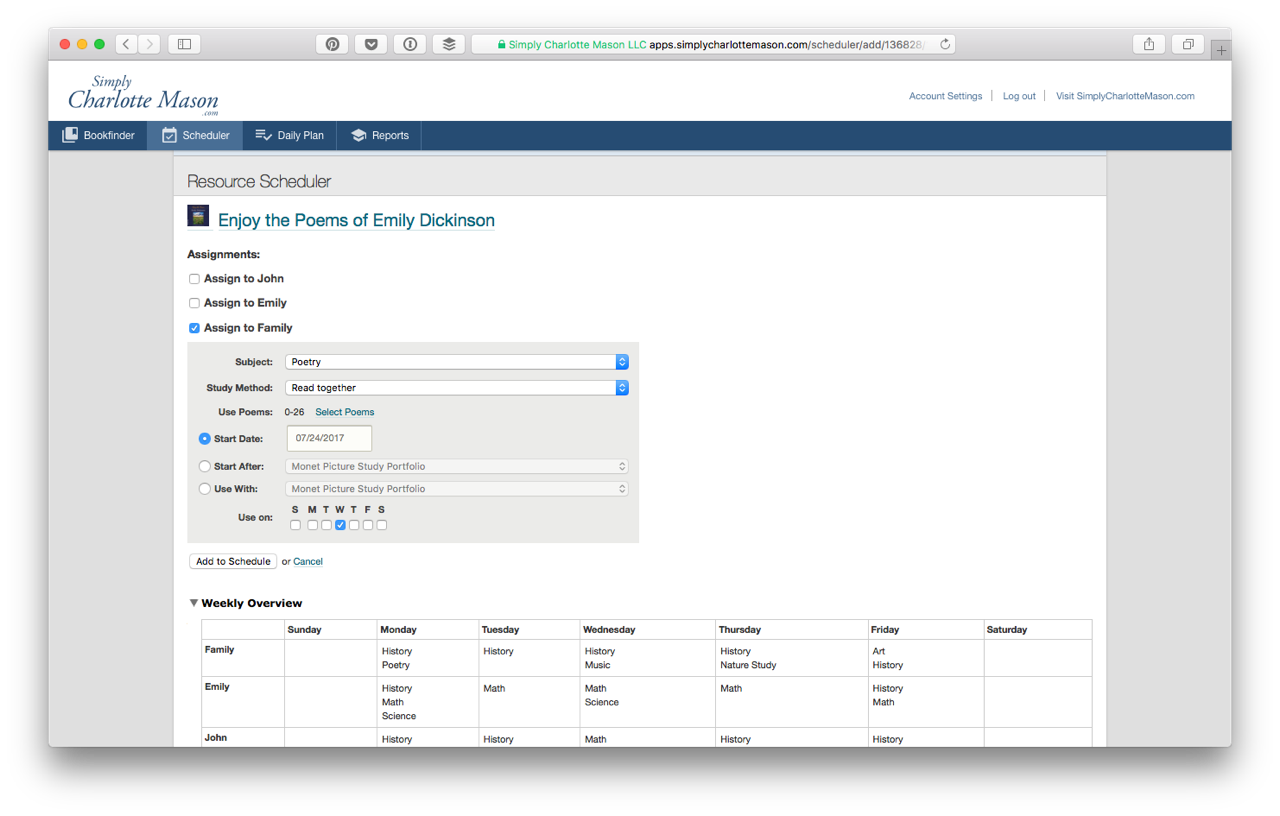This screenshot has height=816, width=1280.
Task: Toggle the Safari sidebar icon
Action: coord(185,44)
